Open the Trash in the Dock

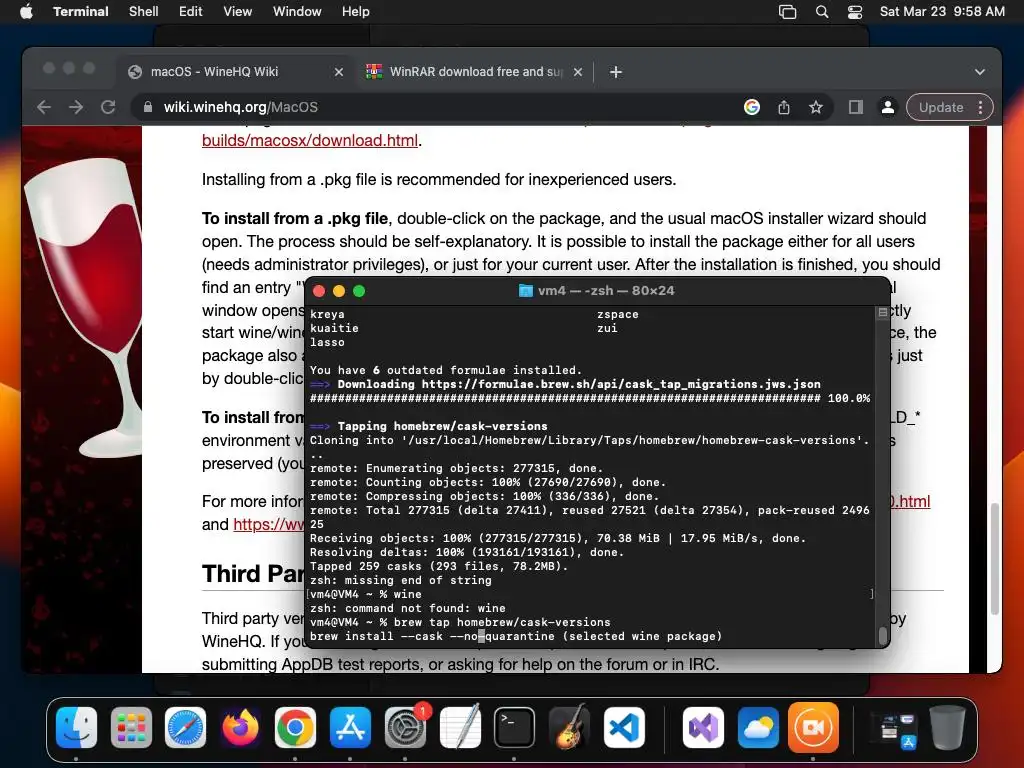click(x=948, y=727)
